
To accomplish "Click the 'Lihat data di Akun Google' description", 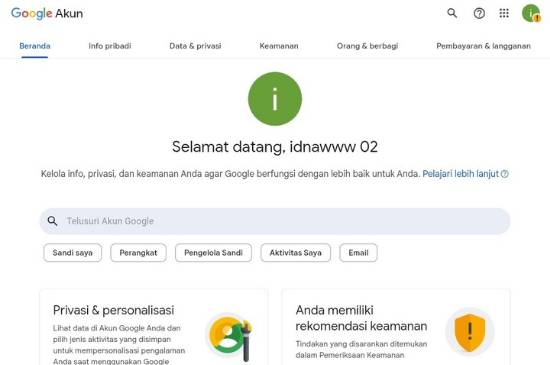I will coord(119,345).
